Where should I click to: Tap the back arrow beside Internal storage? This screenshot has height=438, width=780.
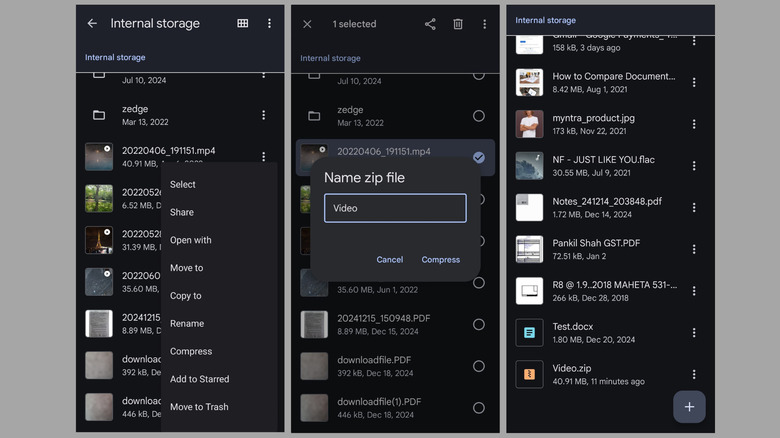pyautogui.click(x=92, y=23)
